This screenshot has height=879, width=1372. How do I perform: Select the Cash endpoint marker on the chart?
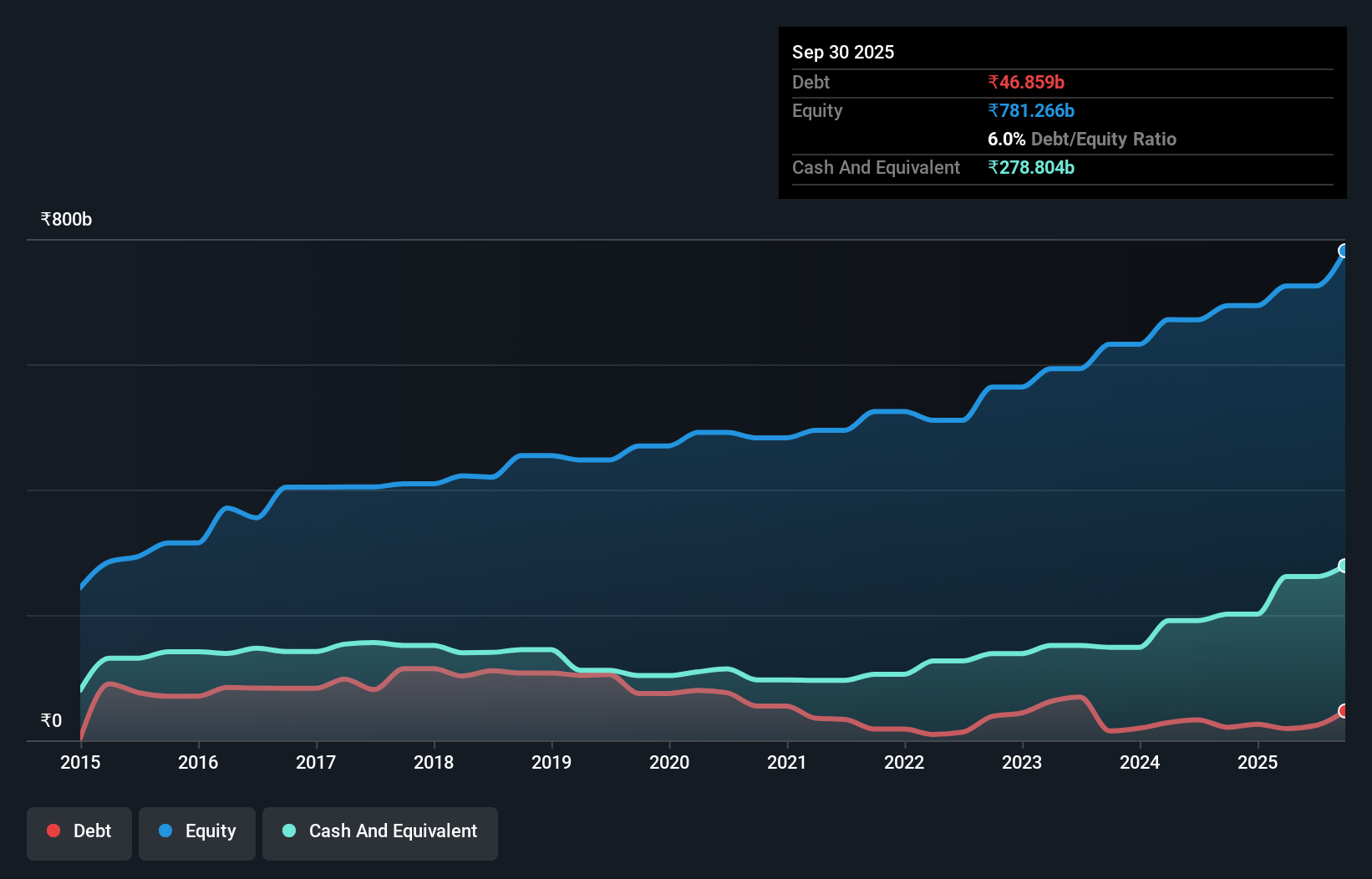coord(1344,566)
